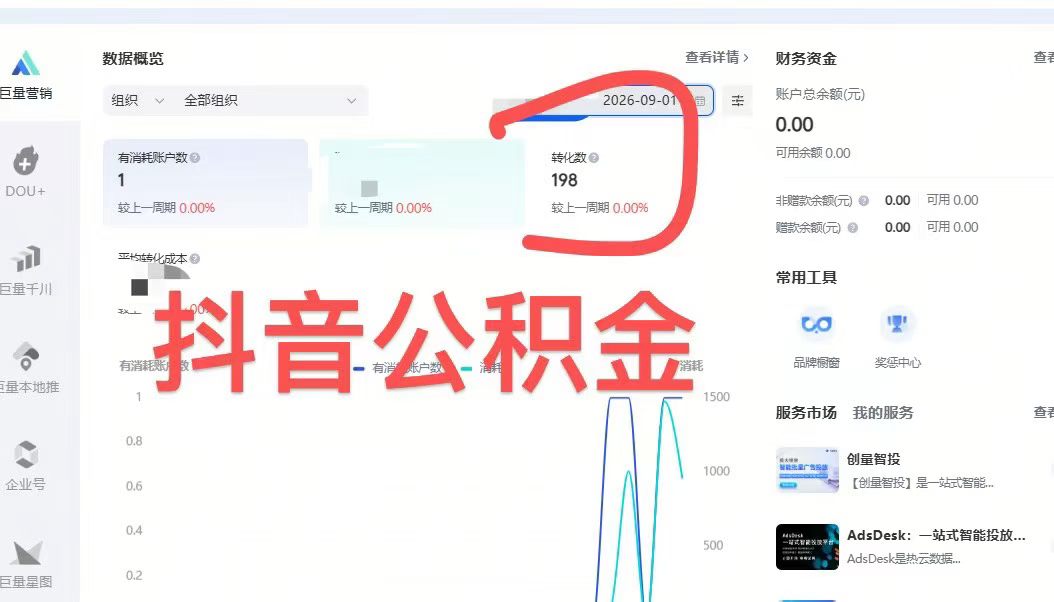Click the 创量智投 service title
This screenshot has width=1054, height=602.
coord(873,460)
